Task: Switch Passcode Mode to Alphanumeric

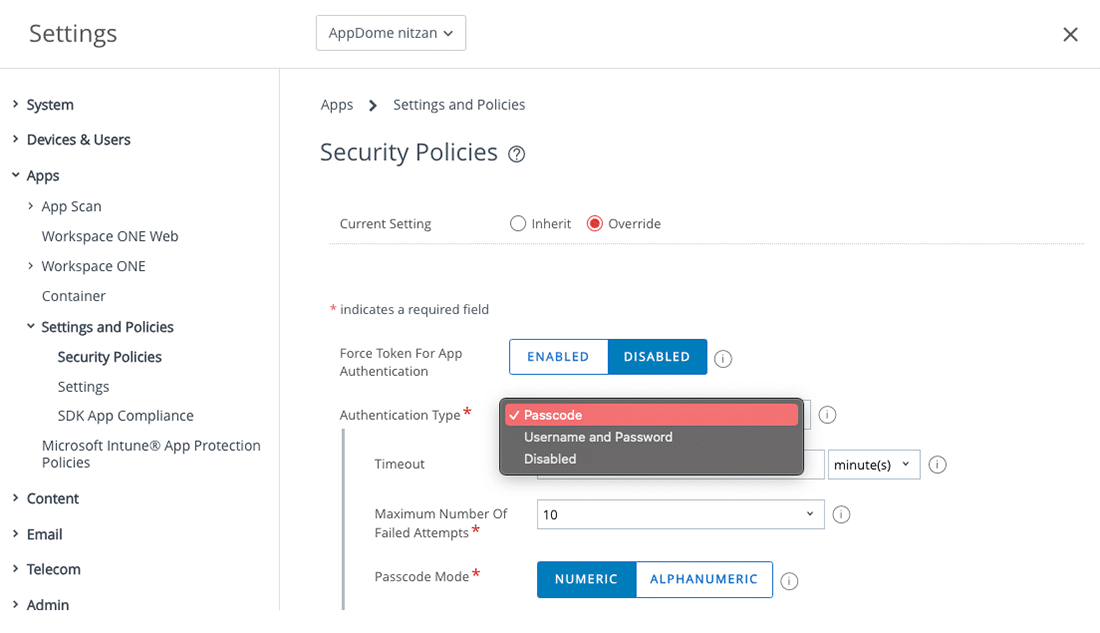Action: click(x=704, y=579)
